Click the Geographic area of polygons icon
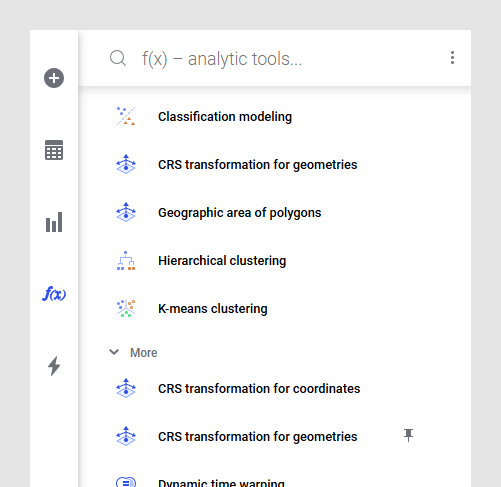 point(126,212)
